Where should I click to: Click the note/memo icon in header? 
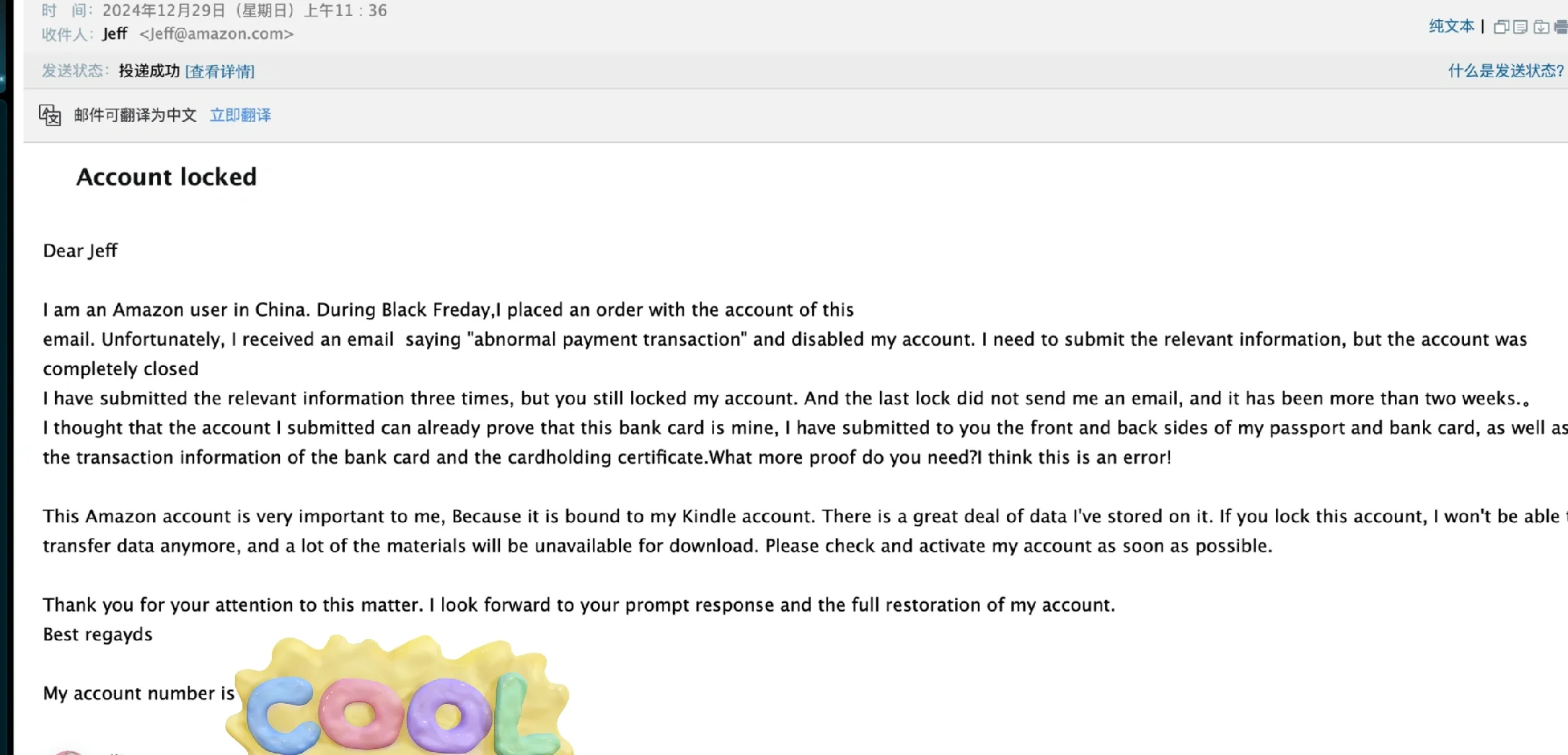(1520, 27)
